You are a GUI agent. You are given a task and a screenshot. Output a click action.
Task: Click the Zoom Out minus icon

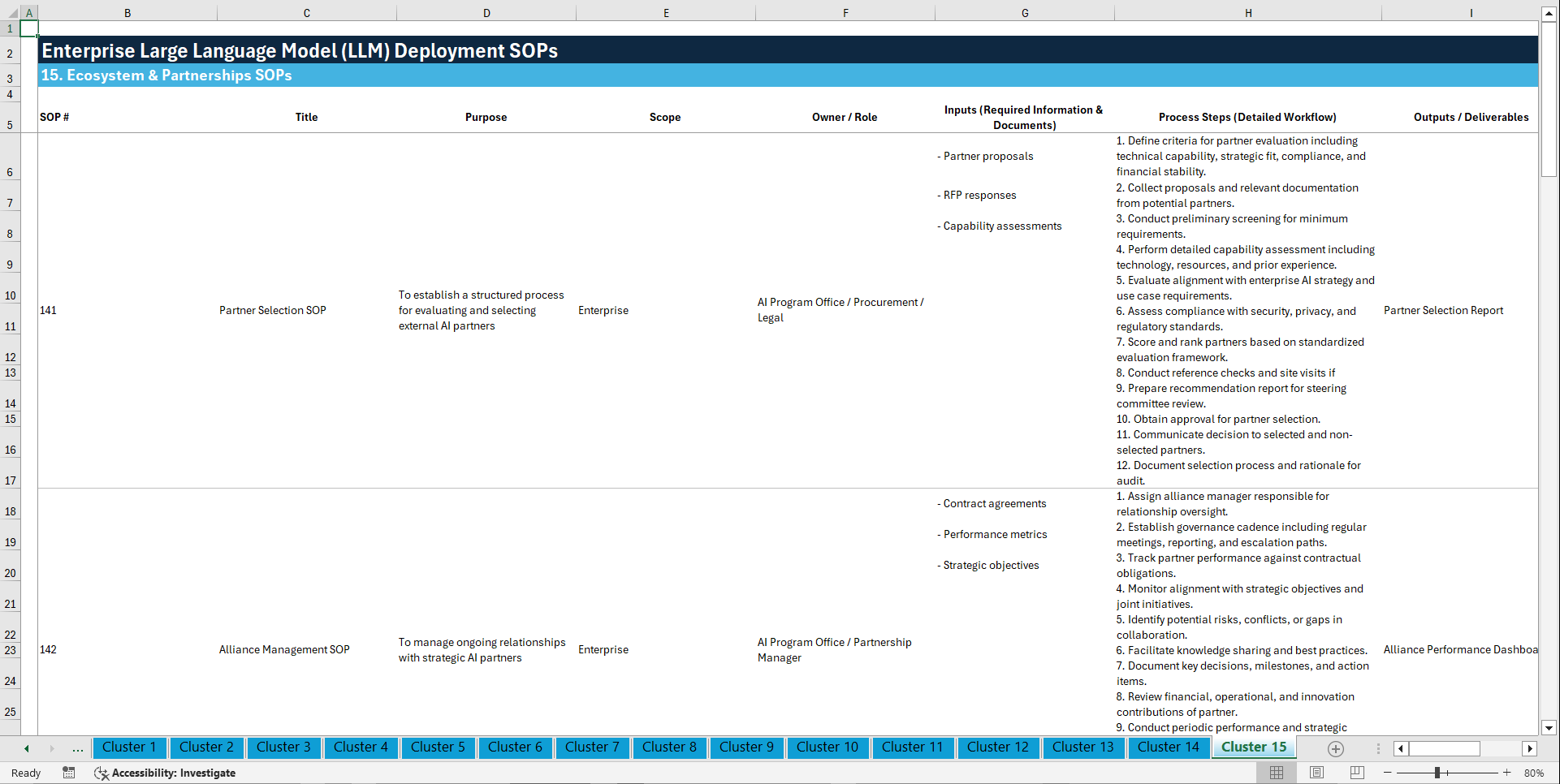[1389, 772]
